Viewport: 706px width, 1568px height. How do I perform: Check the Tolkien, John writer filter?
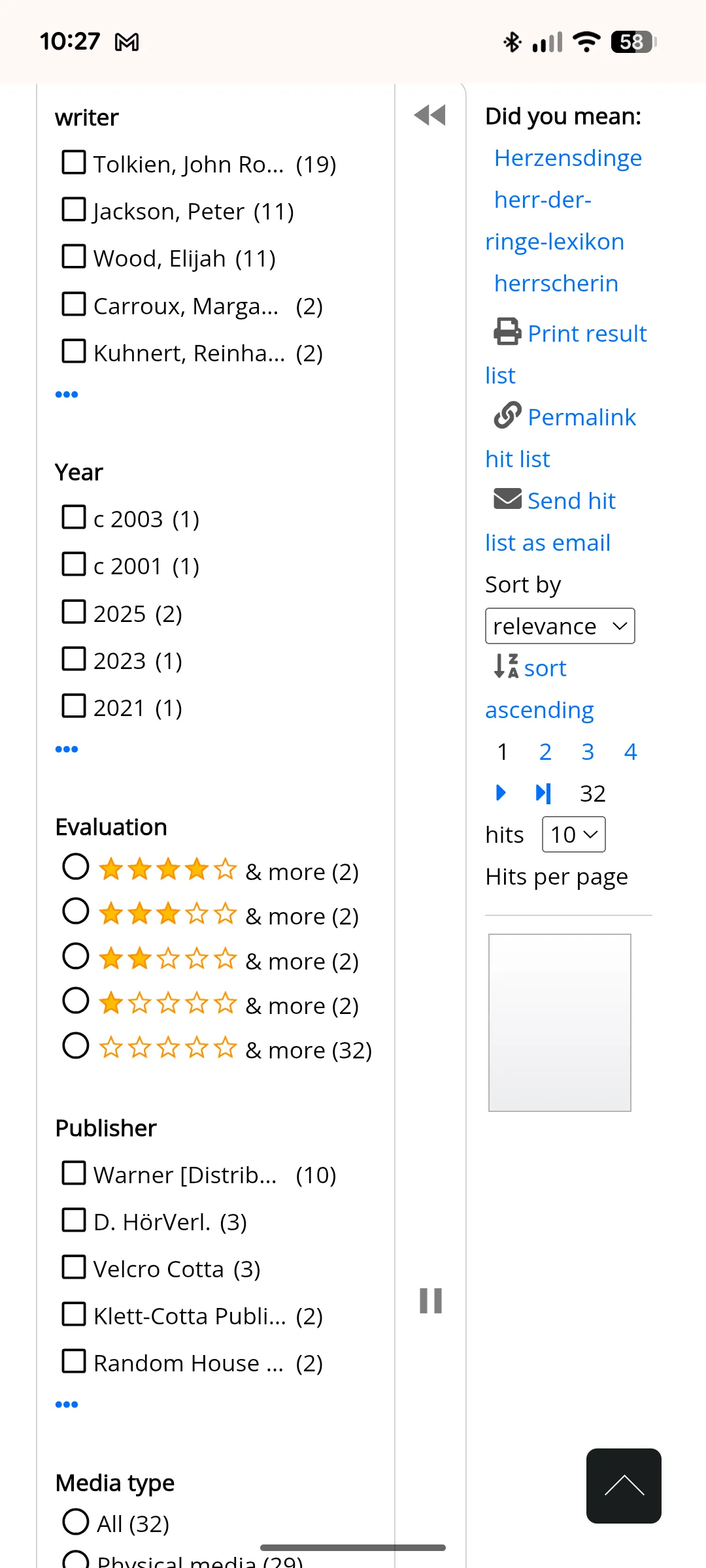pyautogui.click(x=73, y=162)
